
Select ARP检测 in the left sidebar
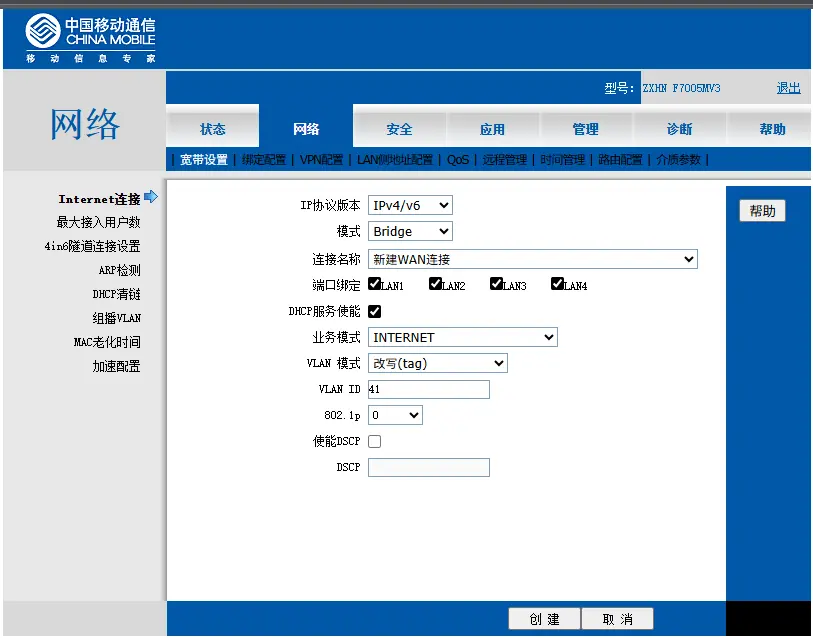tap(119, 270)
